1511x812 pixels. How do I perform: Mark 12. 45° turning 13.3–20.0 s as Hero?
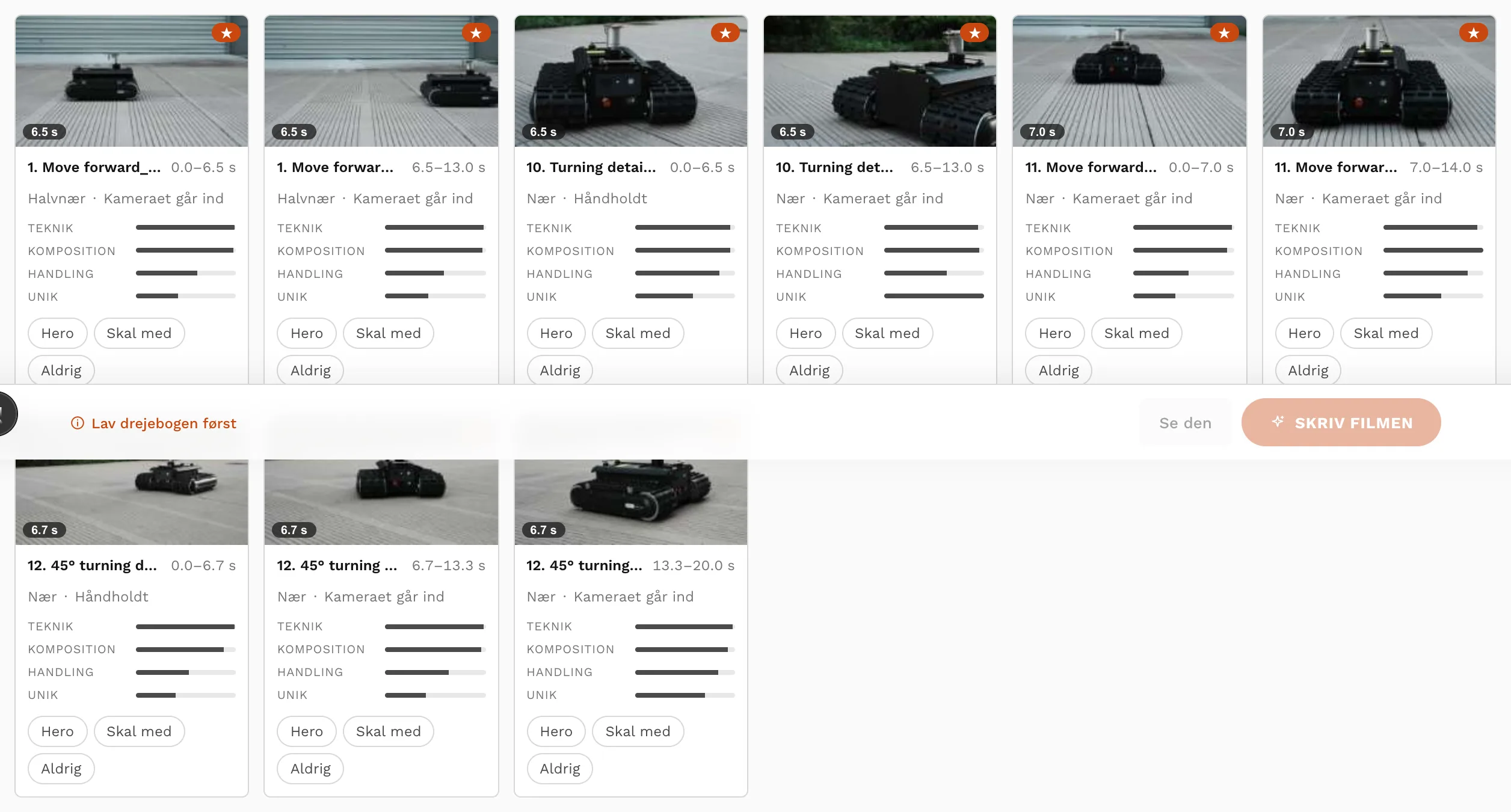556,731
